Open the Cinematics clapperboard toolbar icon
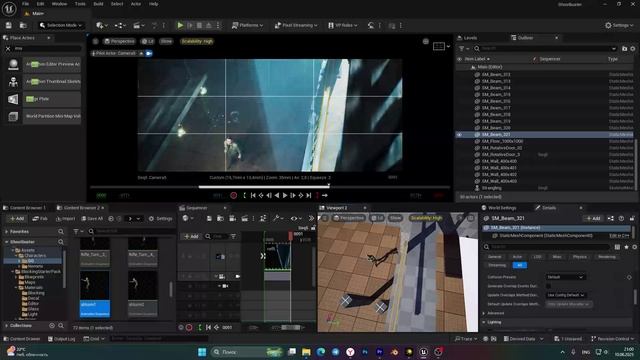Viewport: 640px width, 360px height. pyautogui.click(x=139, y=25)
